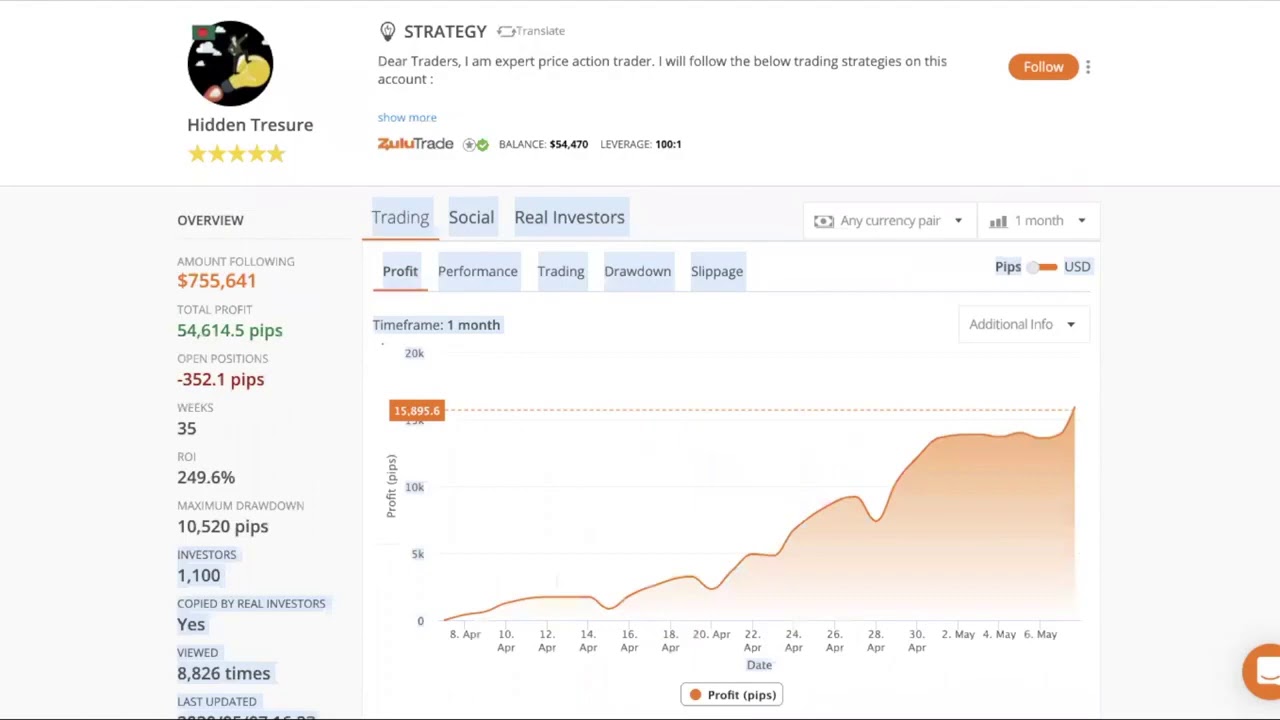1280x720 pixels.
Task: Click the 15,895.6 chart value marker
Action: pos(417,411)
